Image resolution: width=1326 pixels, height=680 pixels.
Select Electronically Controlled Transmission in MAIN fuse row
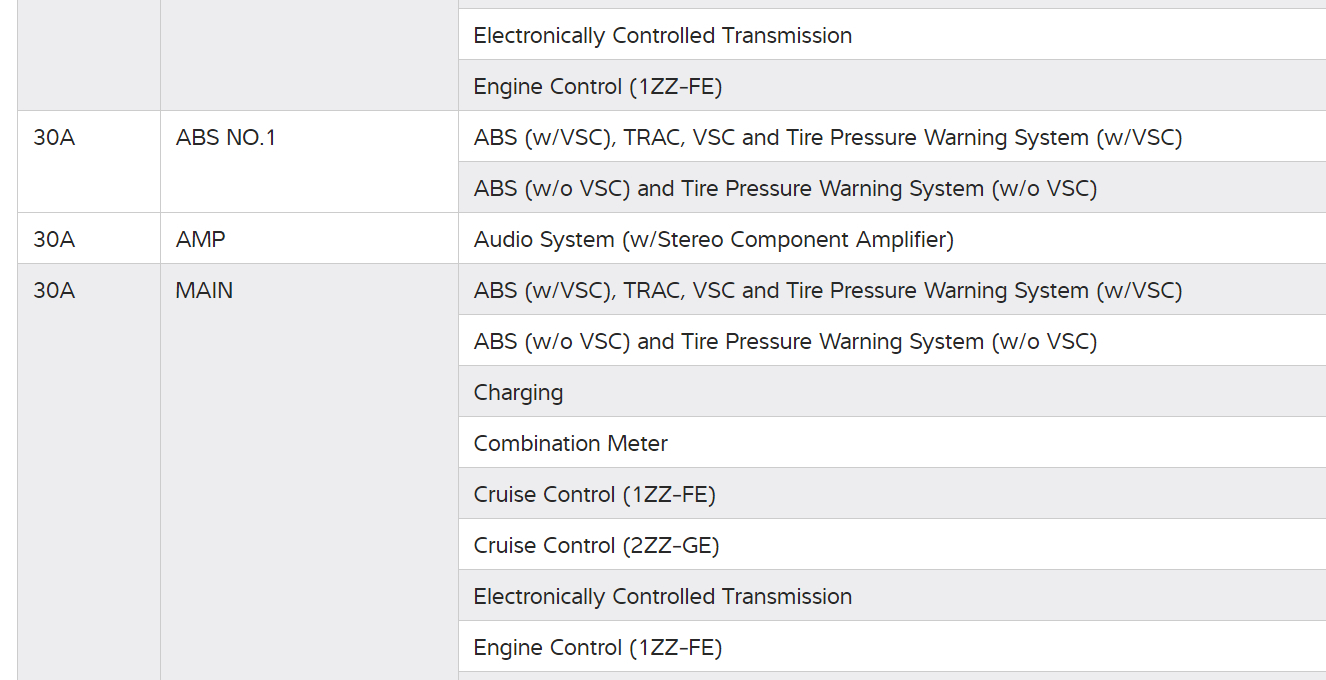(x=662, y=597)
